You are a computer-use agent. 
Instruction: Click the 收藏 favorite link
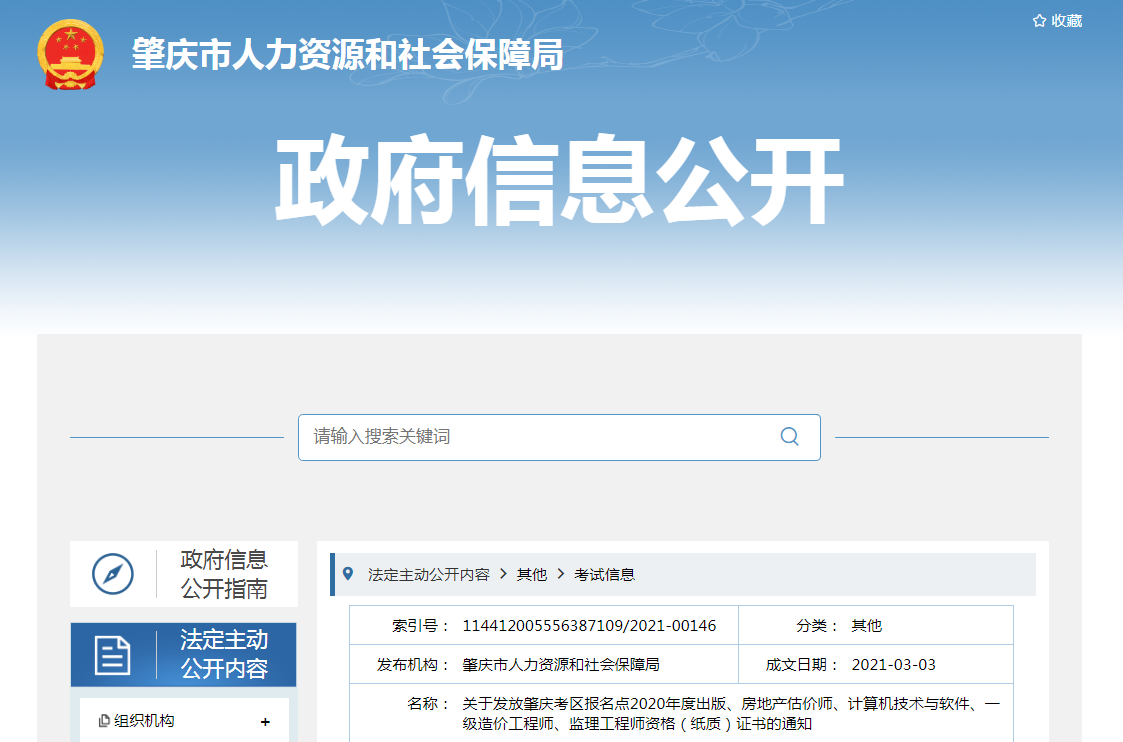[x=1057, y=21]
